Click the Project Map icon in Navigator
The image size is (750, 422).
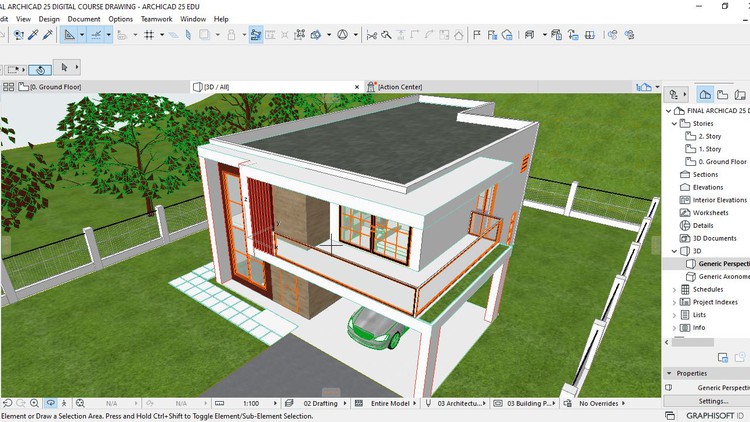pyautogui.click(x=706, y=94)
